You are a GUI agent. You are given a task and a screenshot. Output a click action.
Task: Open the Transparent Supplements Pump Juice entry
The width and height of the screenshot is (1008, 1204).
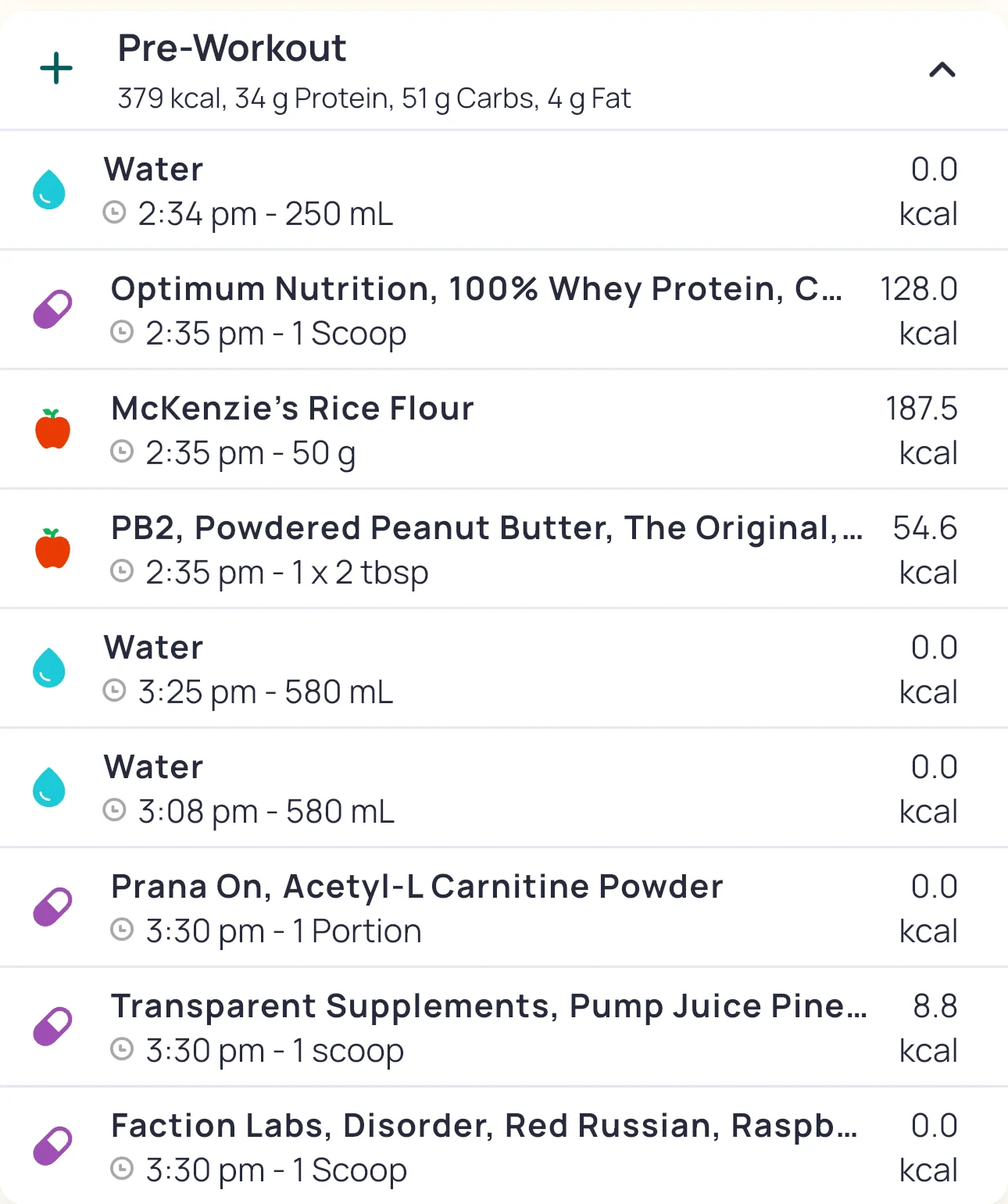[x=488, y=1006]
